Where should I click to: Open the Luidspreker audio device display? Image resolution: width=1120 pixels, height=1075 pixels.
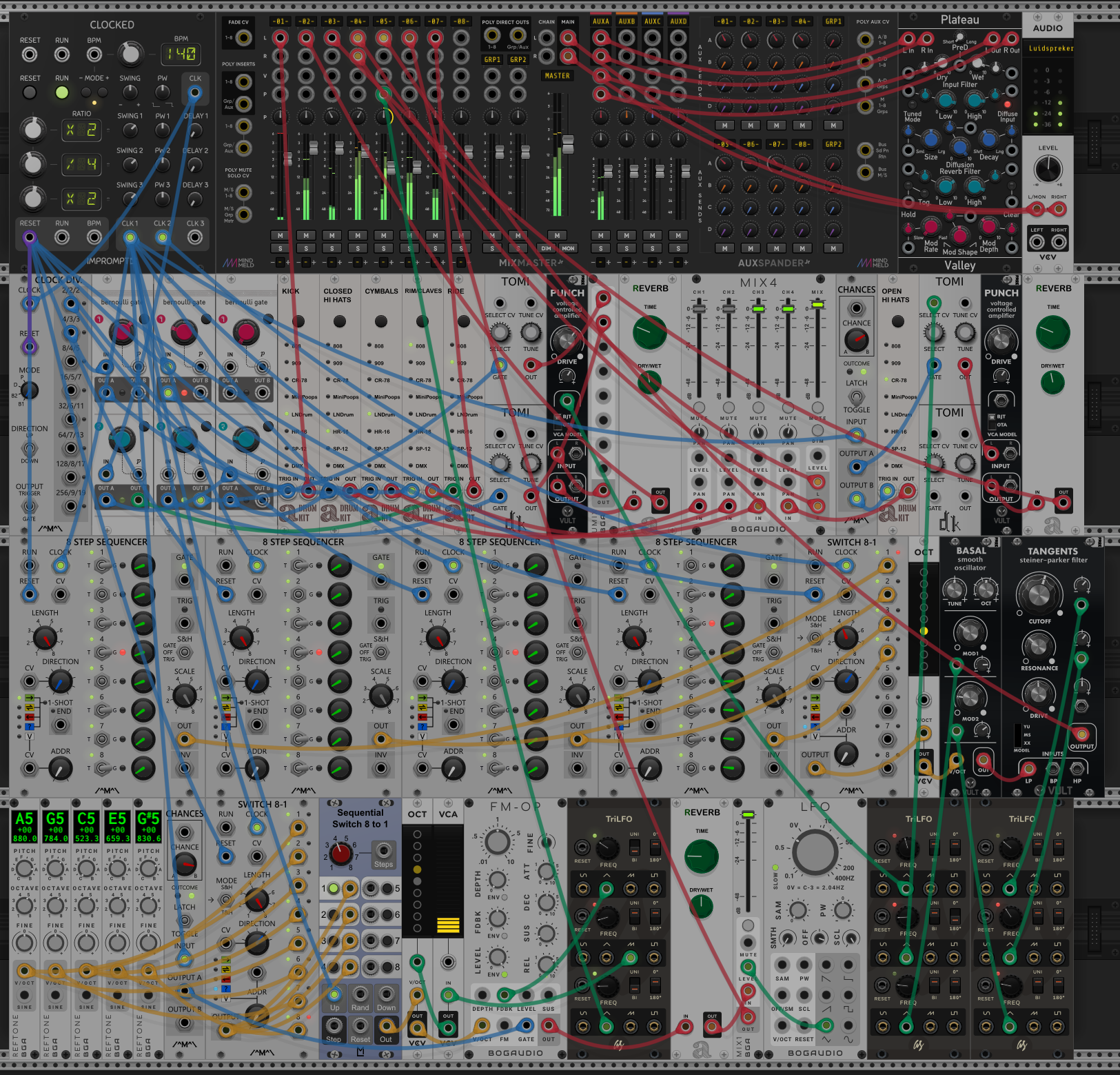pos(1048,48)
